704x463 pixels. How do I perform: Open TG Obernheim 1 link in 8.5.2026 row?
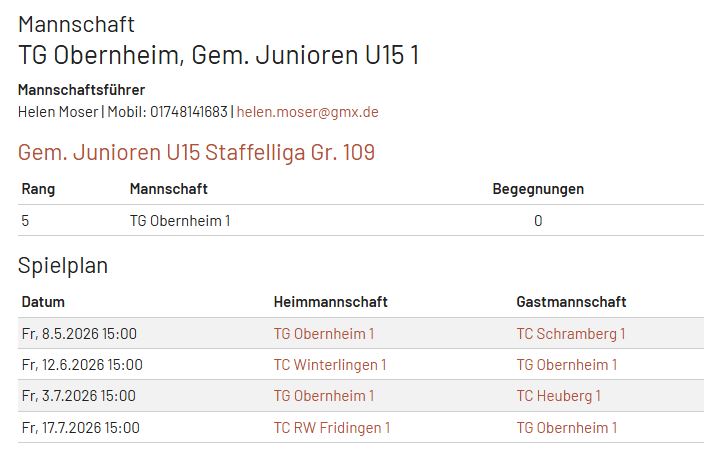point(323,334)
